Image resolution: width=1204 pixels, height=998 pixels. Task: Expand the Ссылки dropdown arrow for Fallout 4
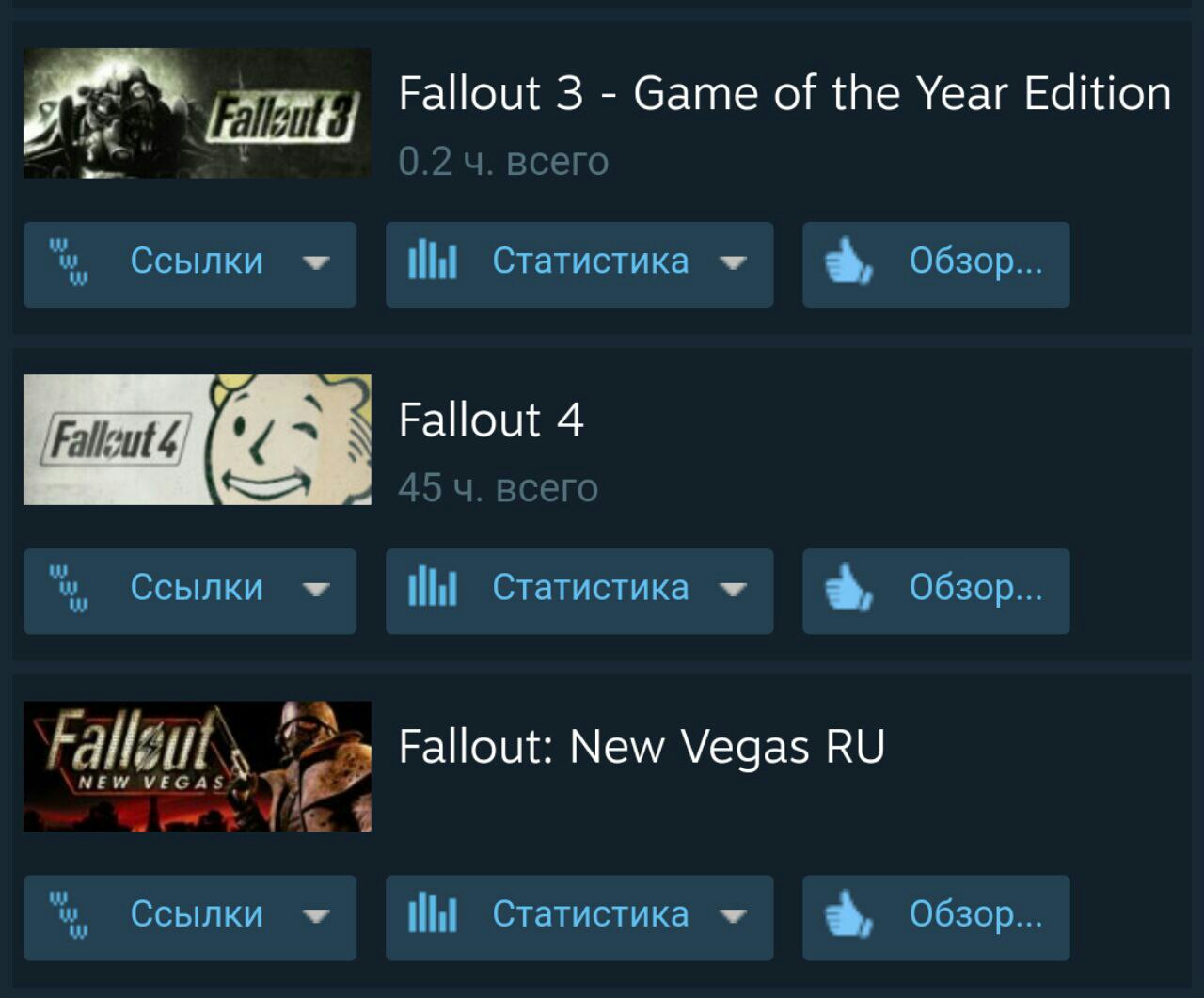[x=316, y=589]
